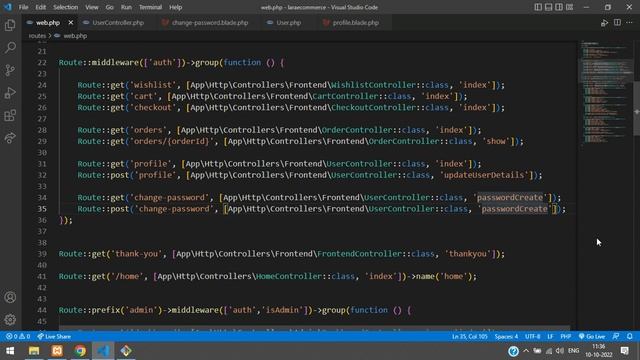Open the Run and Debug view
The image size is (640, 360).
tap(10, 93)
